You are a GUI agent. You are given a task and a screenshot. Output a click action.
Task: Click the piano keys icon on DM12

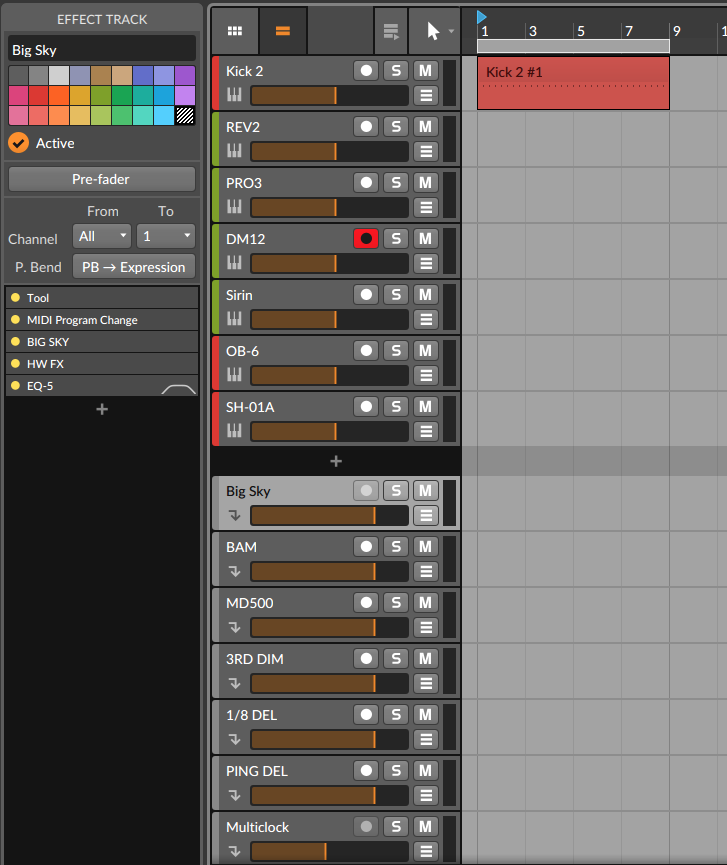coord(234,263)
